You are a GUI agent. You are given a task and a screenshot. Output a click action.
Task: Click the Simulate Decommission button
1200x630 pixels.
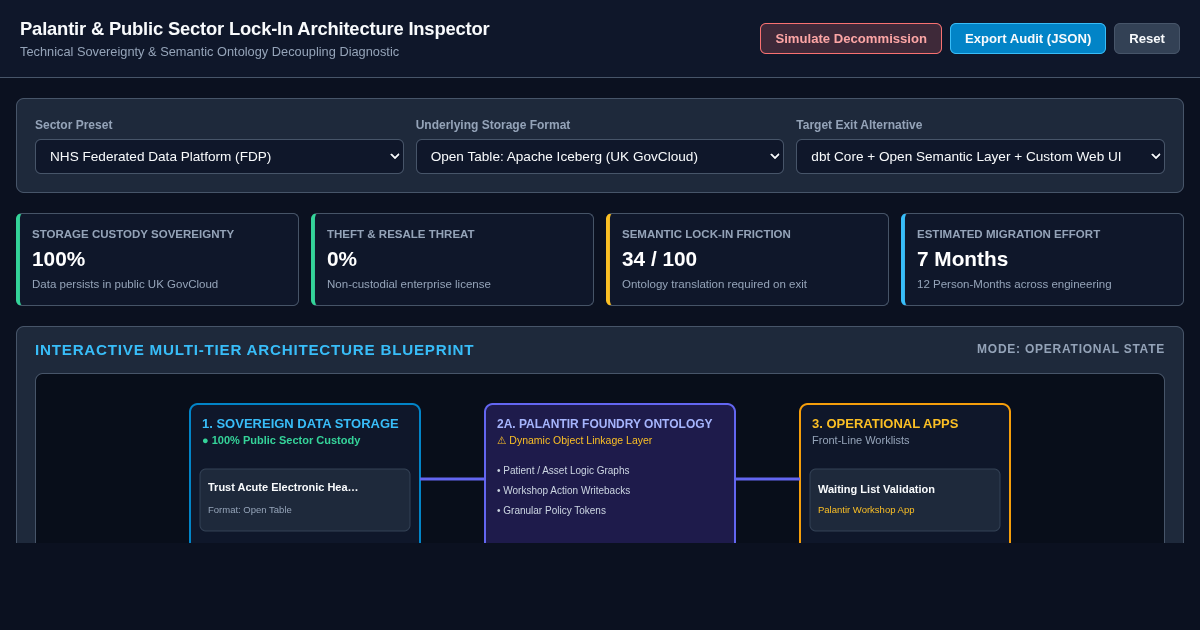point(851,38)
